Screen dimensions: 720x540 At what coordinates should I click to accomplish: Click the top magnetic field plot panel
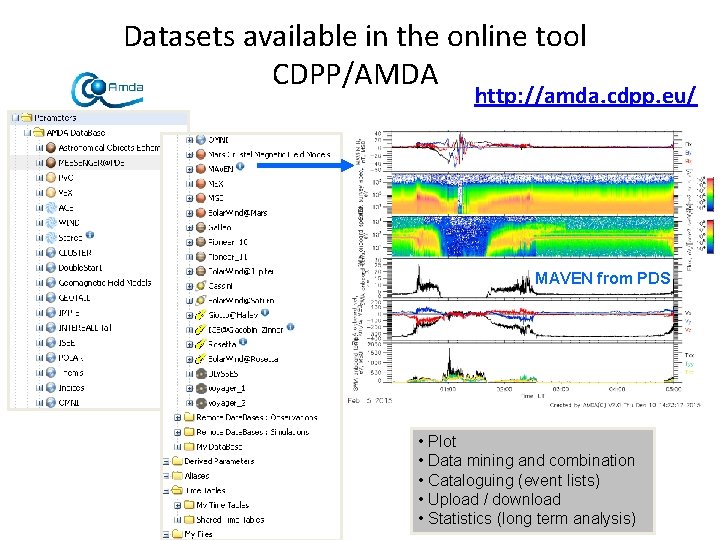tap(533, 151)
